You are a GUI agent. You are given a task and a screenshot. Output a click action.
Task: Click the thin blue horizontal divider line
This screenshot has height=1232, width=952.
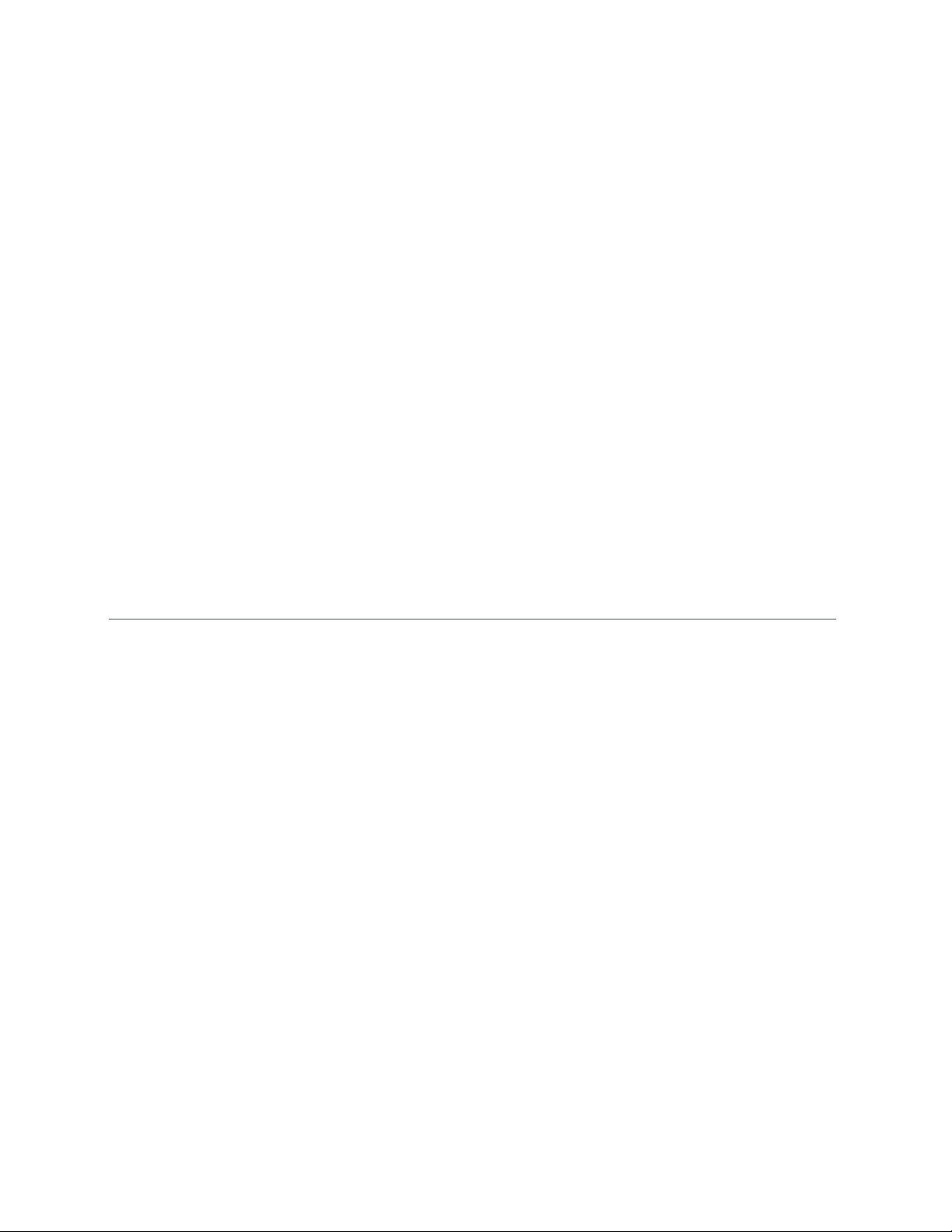click(472, 619)
